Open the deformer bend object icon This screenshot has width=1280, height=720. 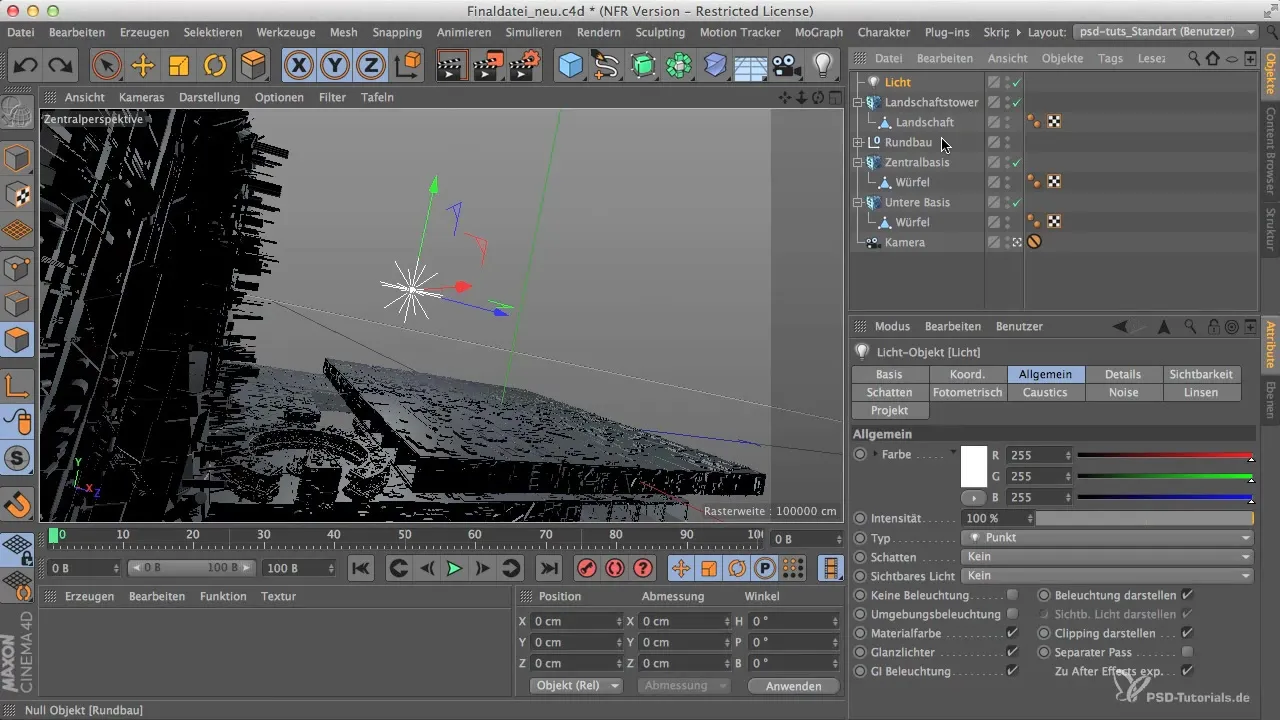click(x=715, y=66)
